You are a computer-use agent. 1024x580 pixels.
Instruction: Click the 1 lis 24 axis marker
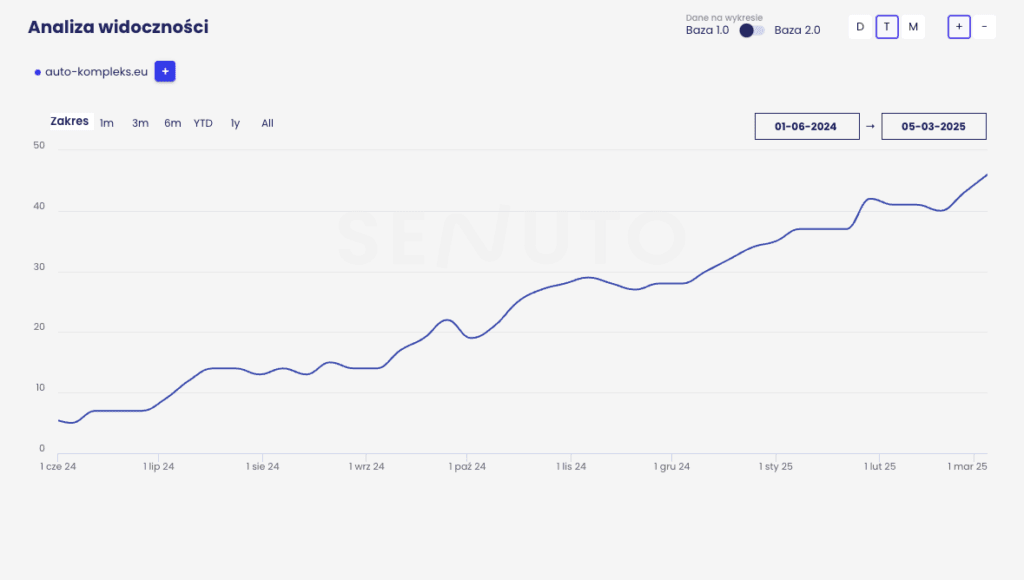(x=571, y=466)
